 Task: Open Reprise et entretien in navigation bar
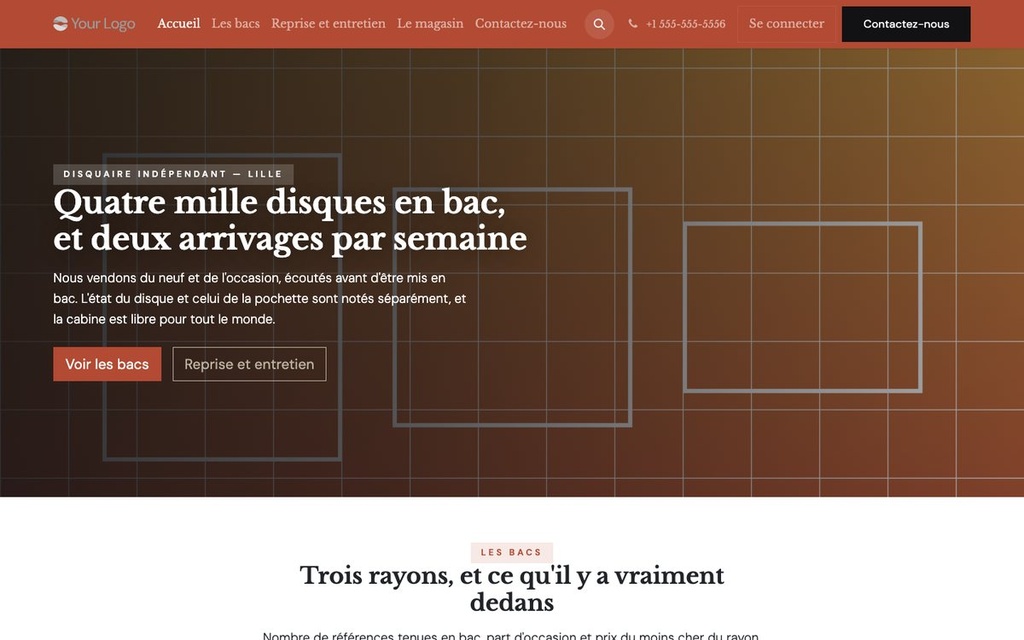point(328,24)
